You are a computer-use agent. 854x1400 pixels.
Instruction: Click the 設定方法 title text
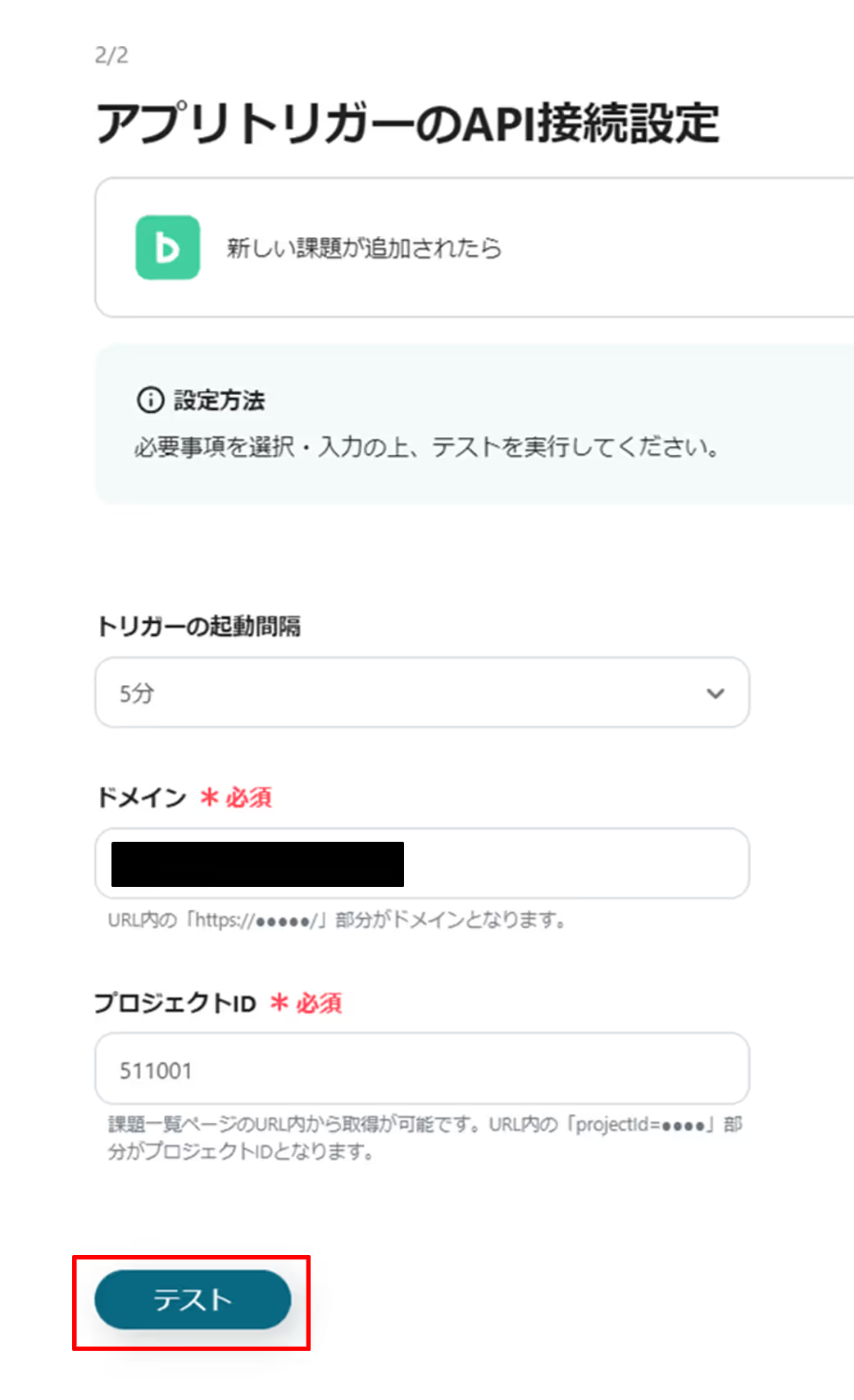tap(219, 401)
